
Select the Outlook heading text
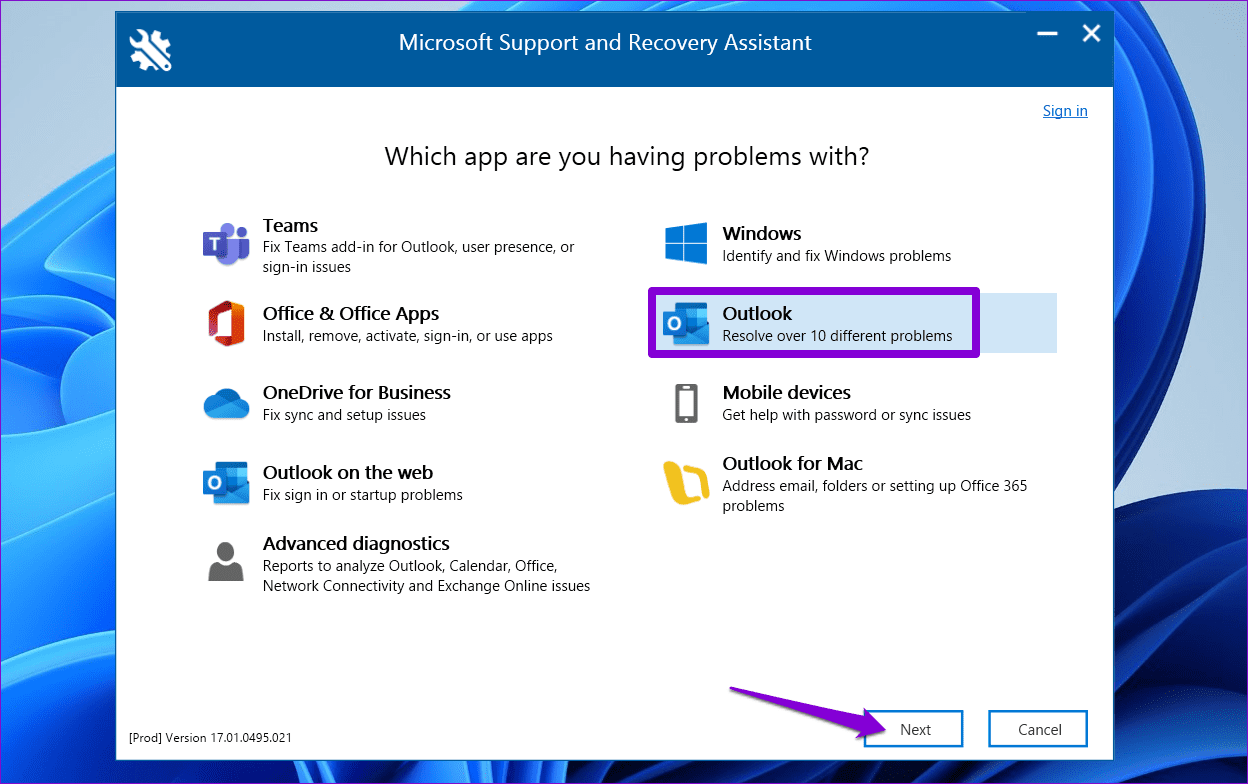pyautogui.click(x=758, y=314)
